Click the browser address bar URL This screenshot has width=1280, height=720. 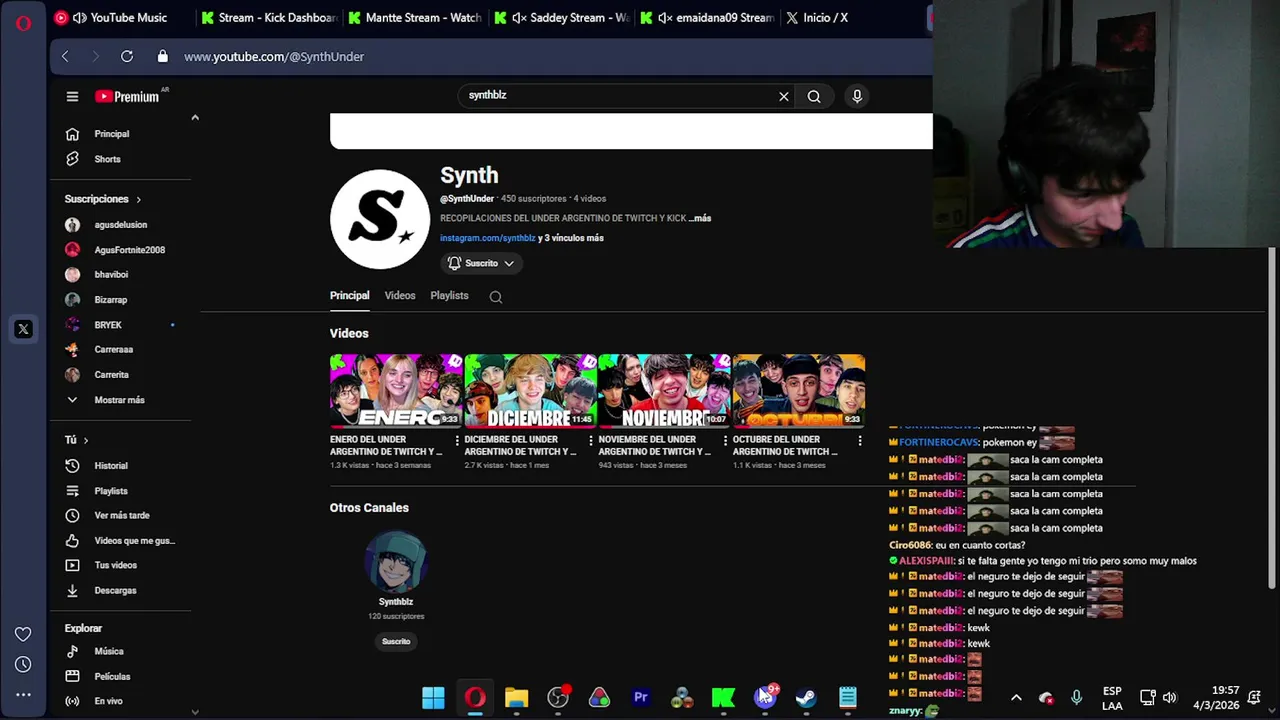[x=274, y=57]
